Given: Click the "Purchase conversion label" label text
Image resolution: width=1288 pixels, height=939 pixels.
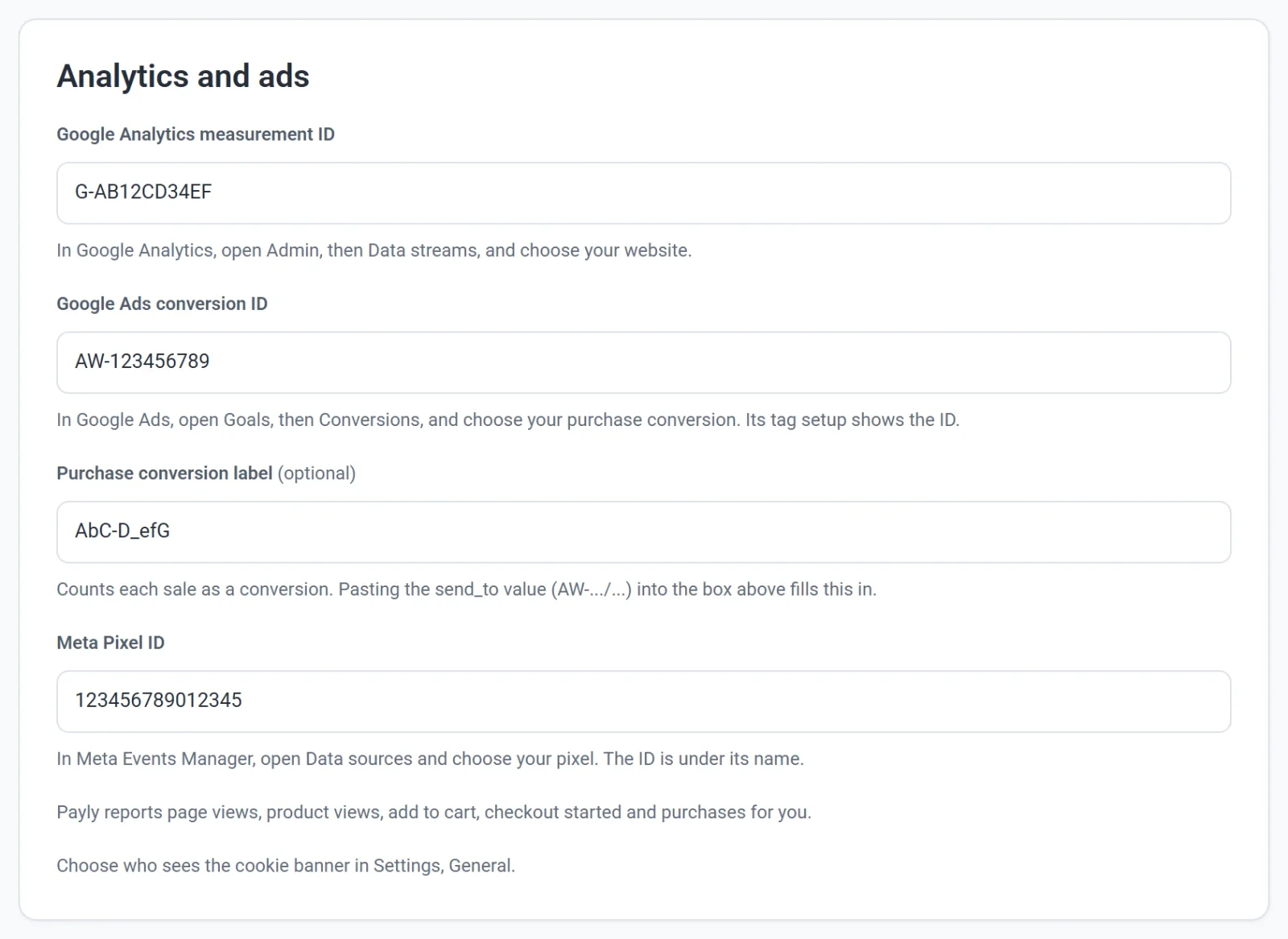Looking at the screenshot, I should (x=164, y=474).
